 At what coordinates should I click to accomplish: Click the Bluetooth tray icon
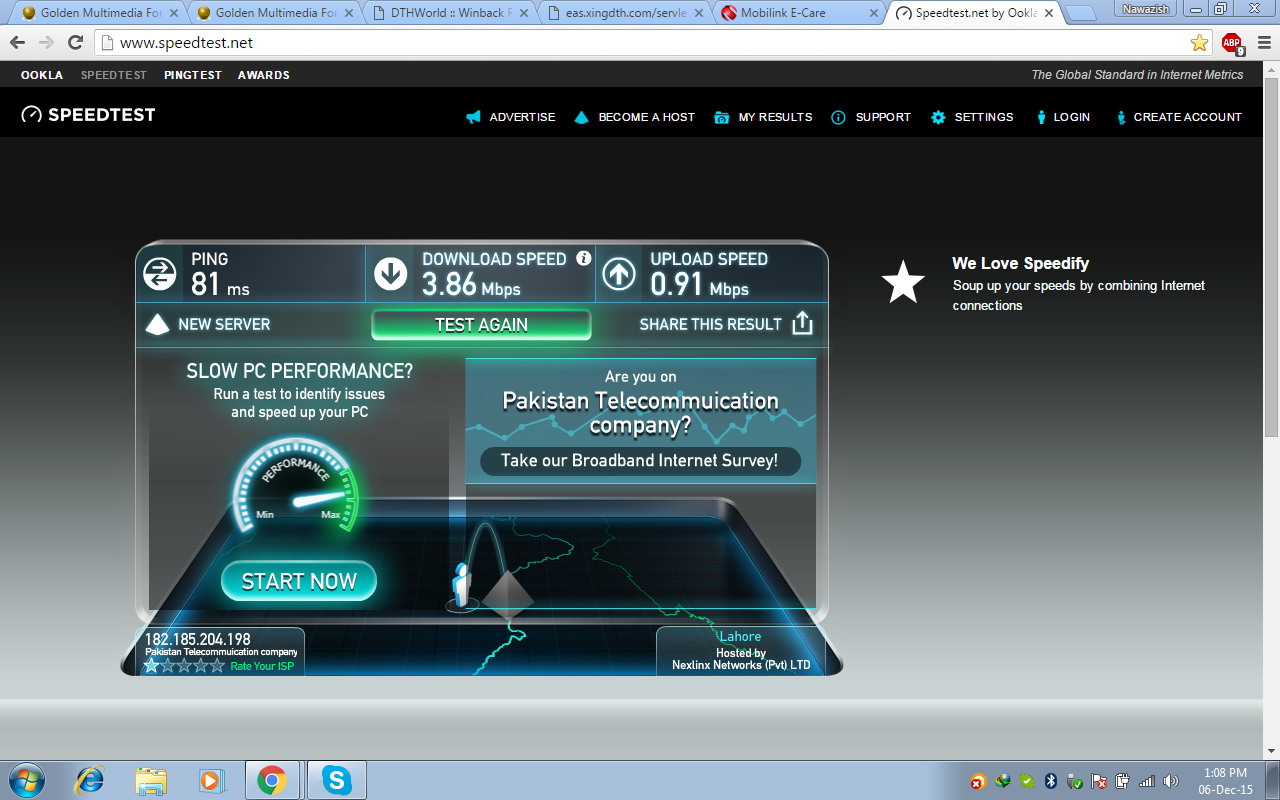tap(1051, 781)
